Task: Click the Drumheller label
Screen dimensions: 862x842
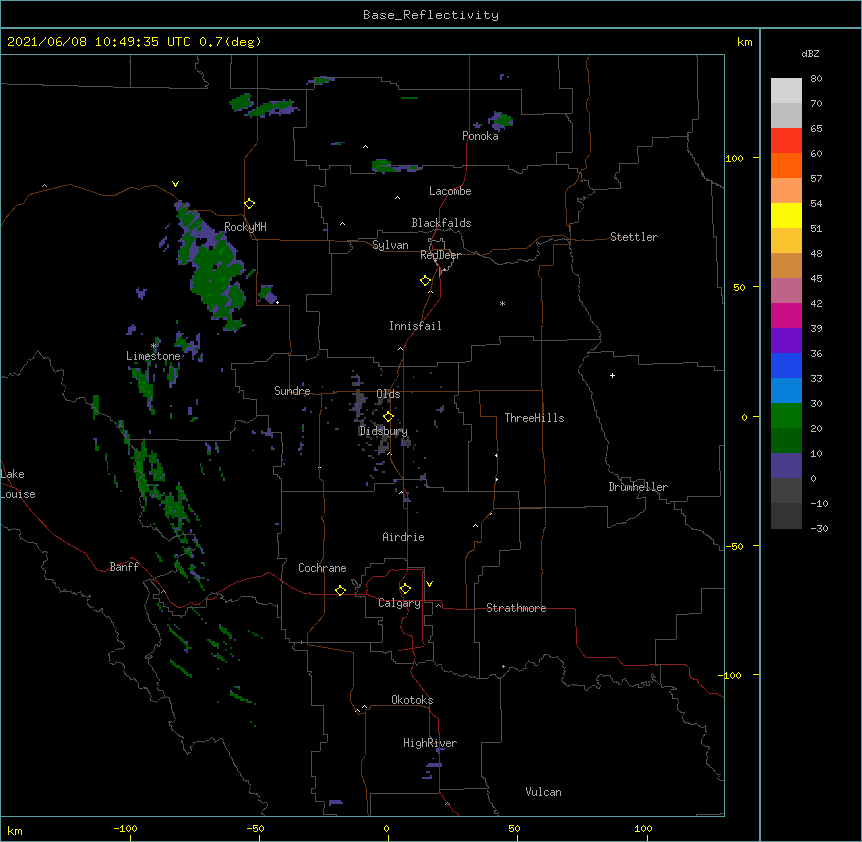Action: click(x=638, y=487)
